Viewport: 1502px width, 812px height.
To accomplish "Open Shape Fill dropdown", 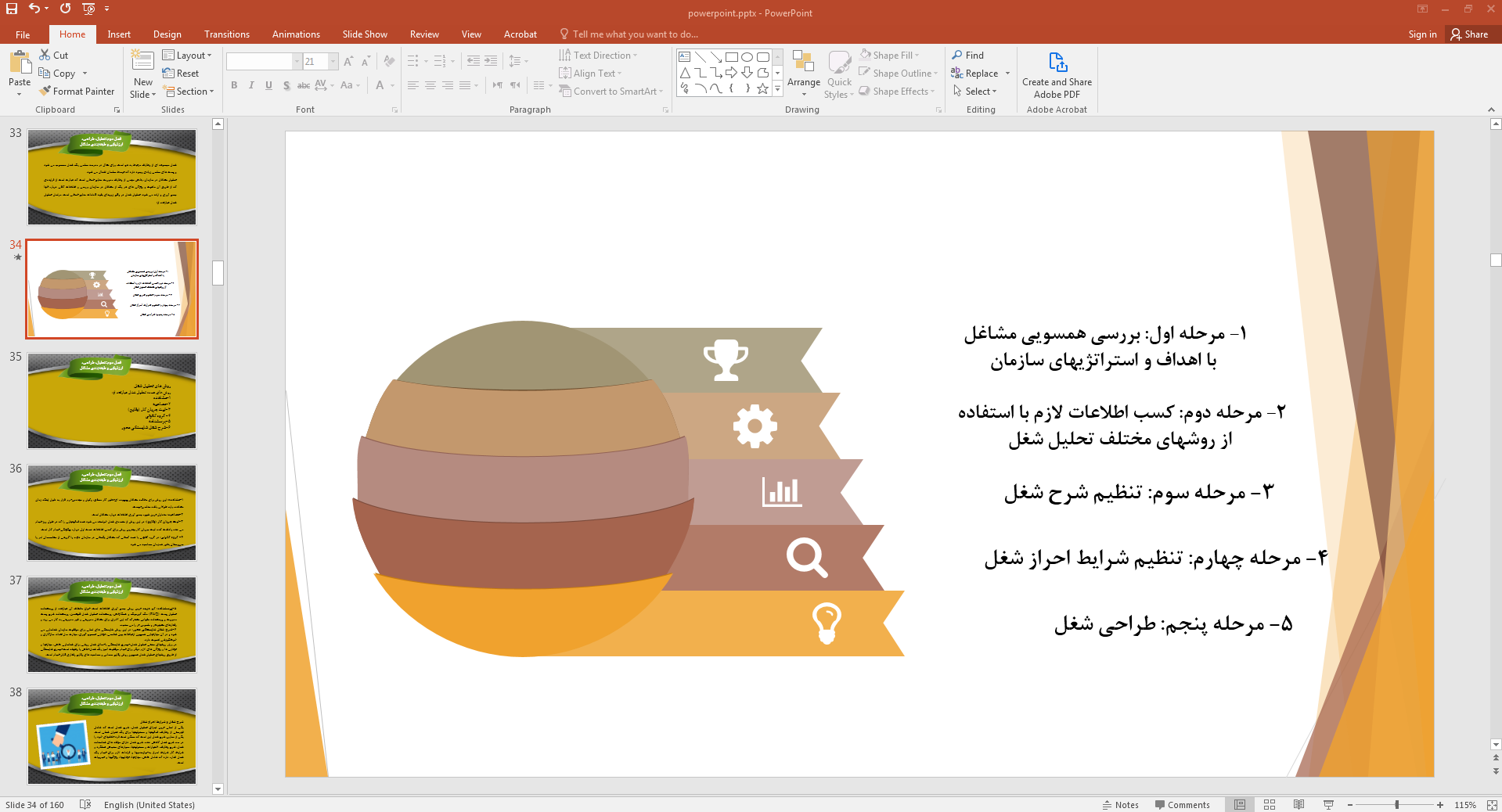I will [x=889, y=56].
